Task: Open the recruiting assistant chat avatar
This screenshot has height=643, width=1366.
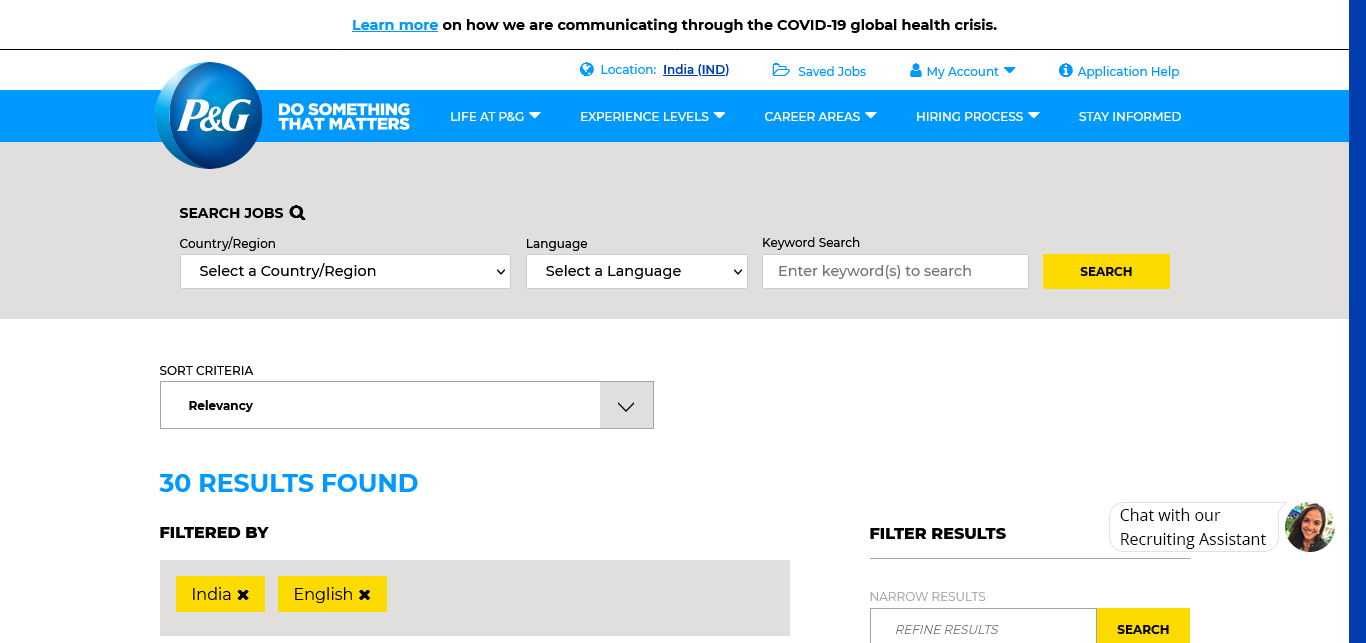Action: pos(1309,527)
